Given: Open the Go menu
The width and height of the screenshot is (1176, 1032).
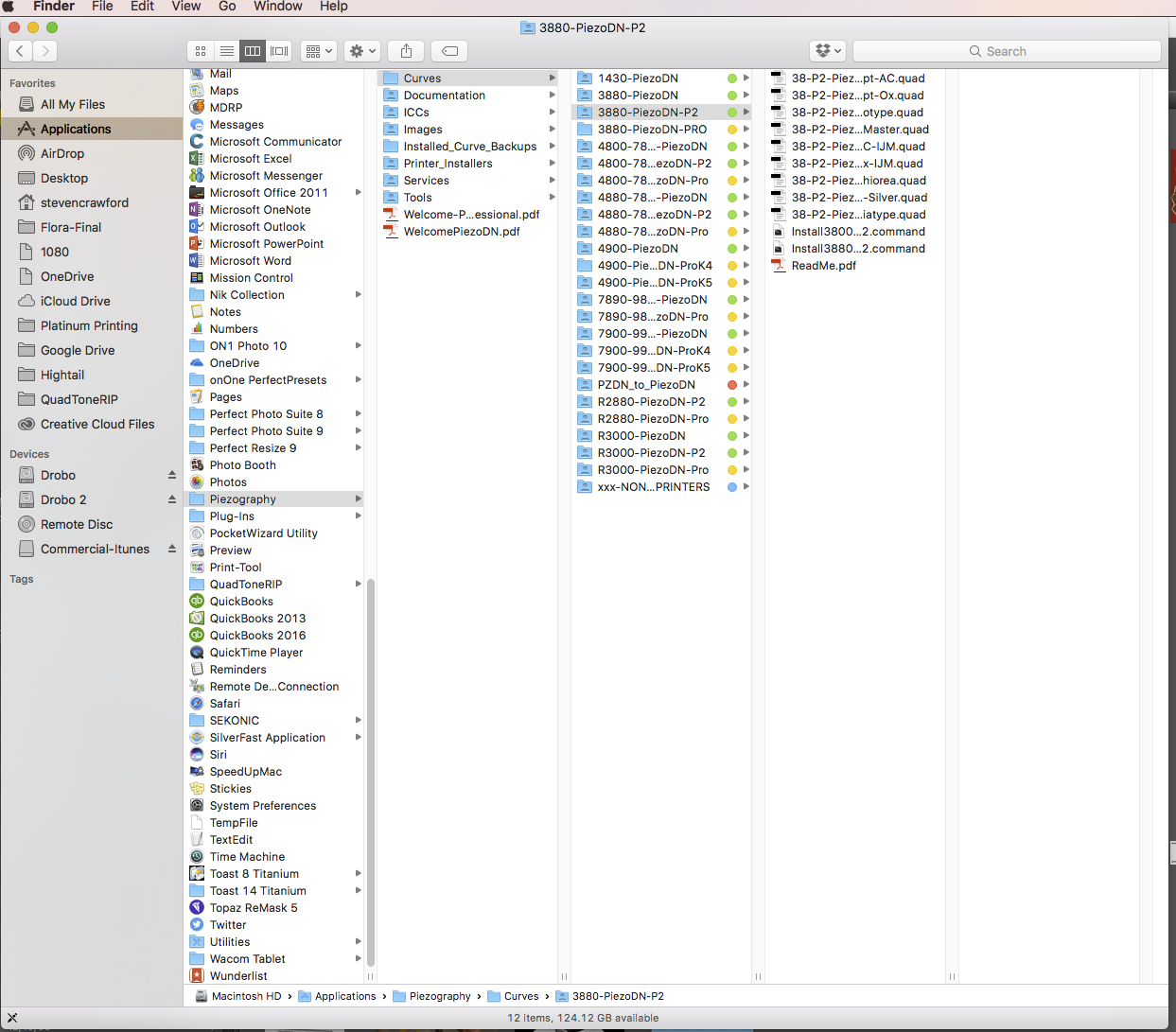Looking at the screenshot, I should point(227,7).
